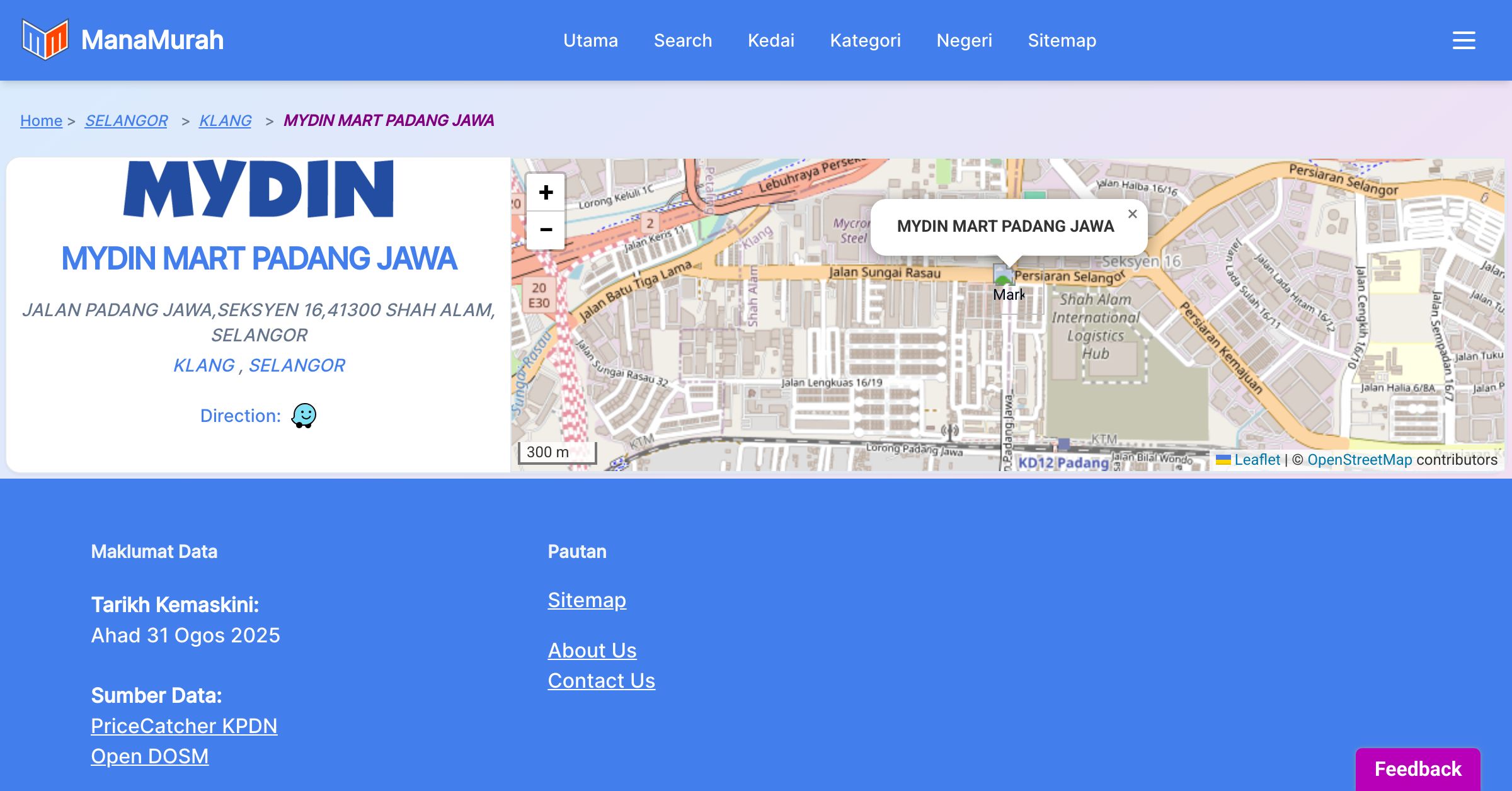Screen dimensions: 1512x791
Task: Open the Search menu item
Action: 683,40
